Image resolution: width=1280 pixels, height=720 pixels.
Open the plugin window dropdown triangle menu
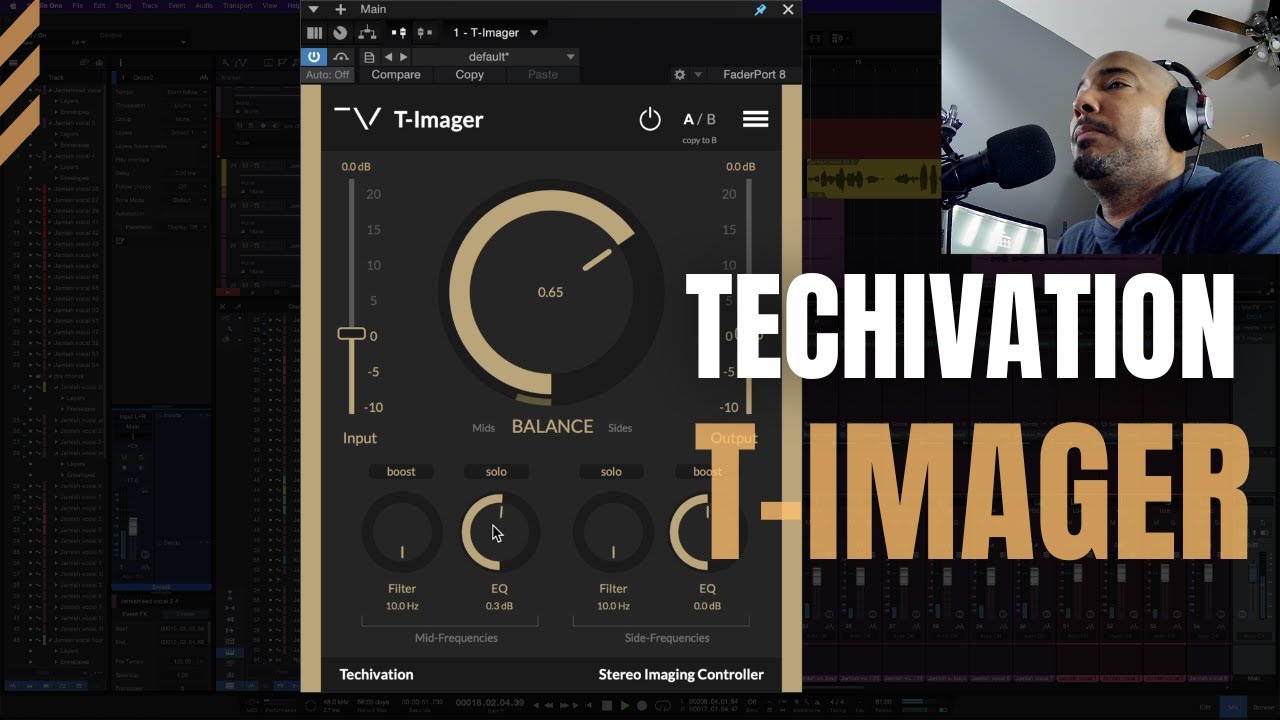click(x=313, y=9)
